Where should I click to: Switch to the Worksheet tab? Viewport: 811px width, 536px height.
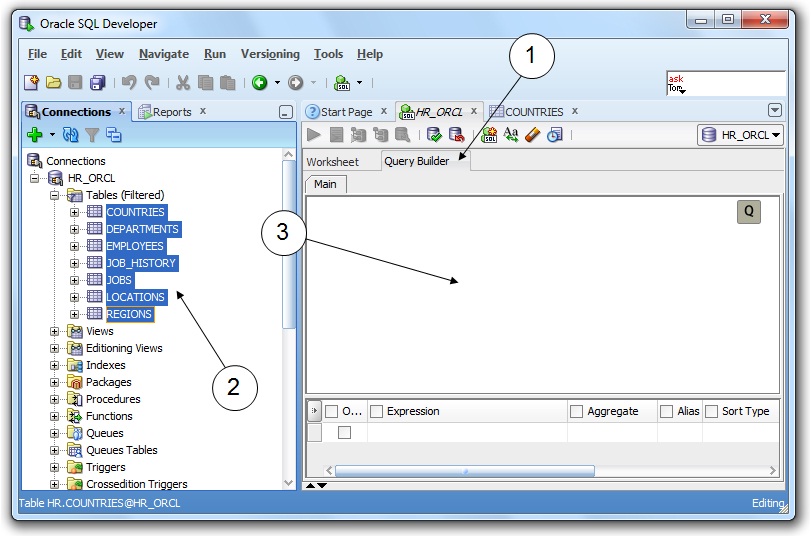coord(332,162)
